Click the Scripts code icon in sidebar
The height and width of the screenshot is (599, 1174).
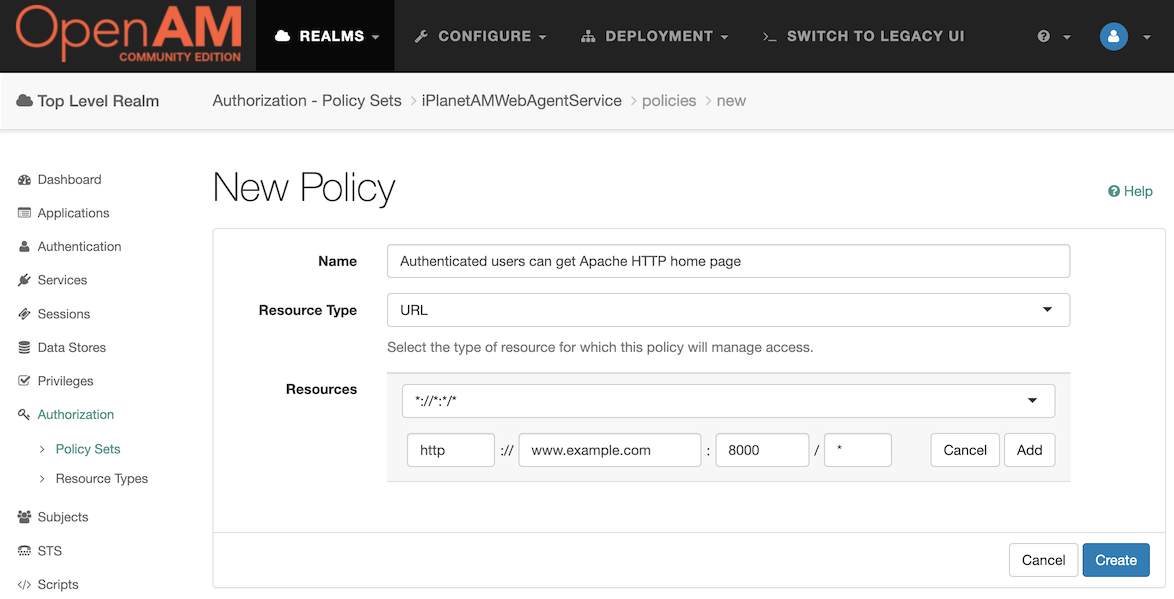coord(24,584)
